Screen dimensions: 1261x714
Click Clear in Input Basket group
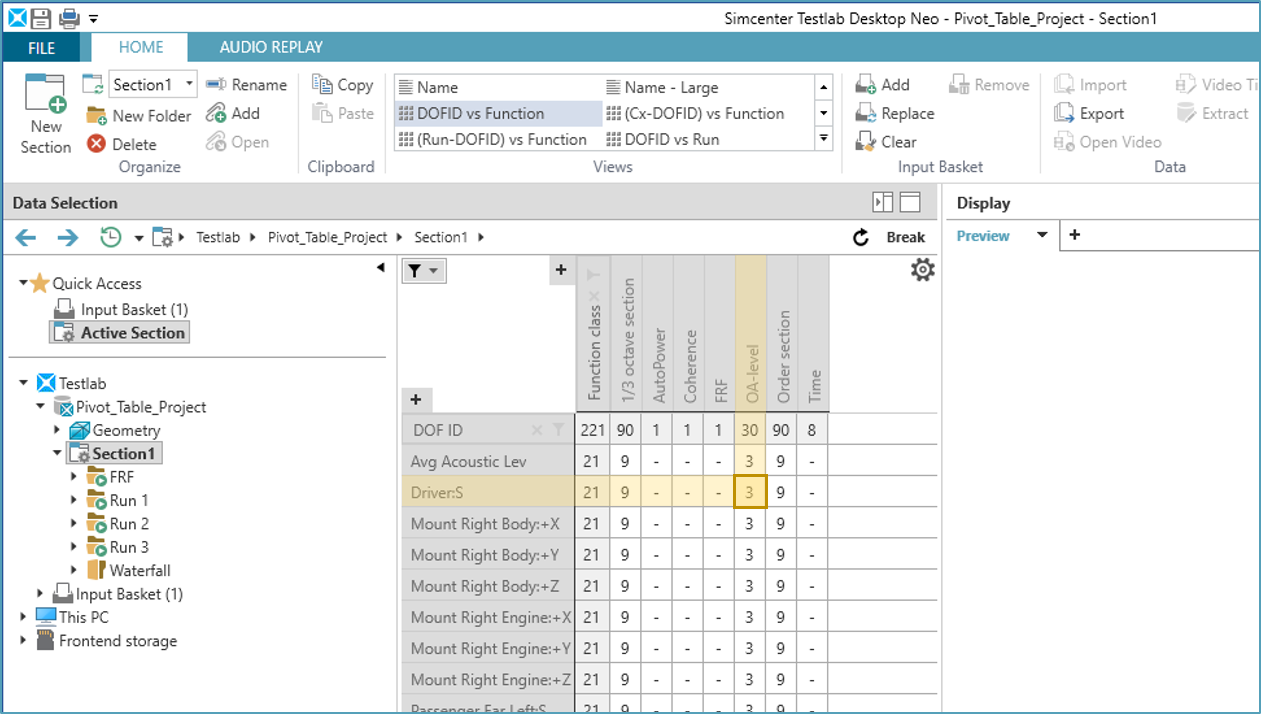click(866, 142)
